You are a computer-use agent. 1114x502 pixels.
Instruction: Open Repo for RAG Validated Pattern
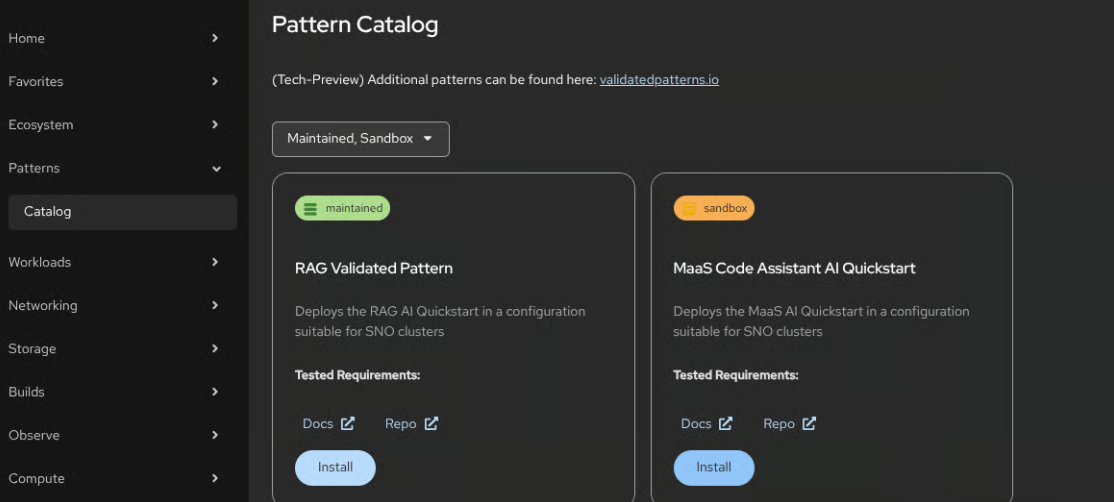point(411,424)
